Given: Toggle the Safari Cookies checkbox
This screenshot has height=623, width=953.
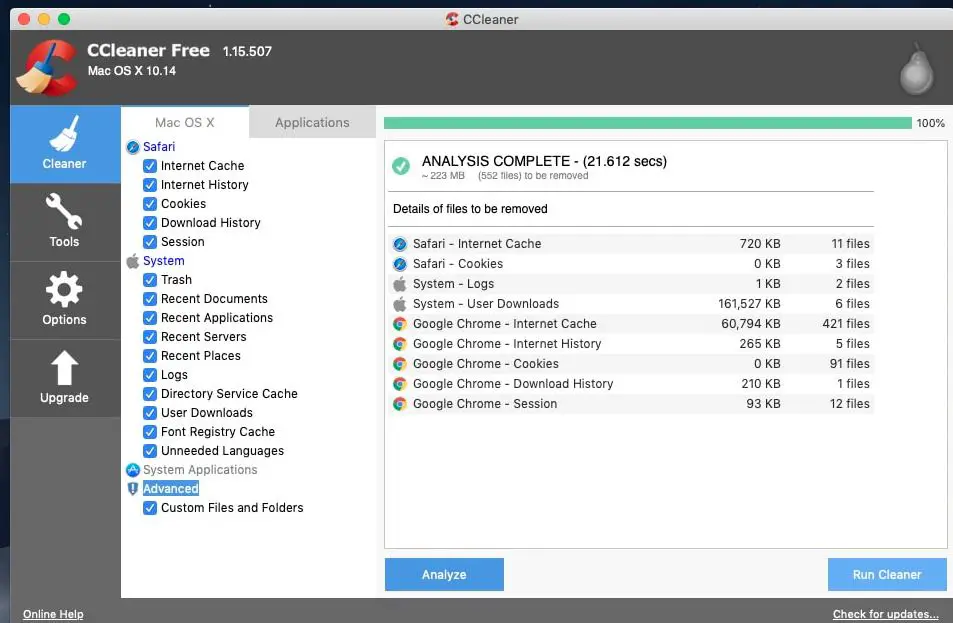Looking at the screenshot, I should [x=150, y=204].
